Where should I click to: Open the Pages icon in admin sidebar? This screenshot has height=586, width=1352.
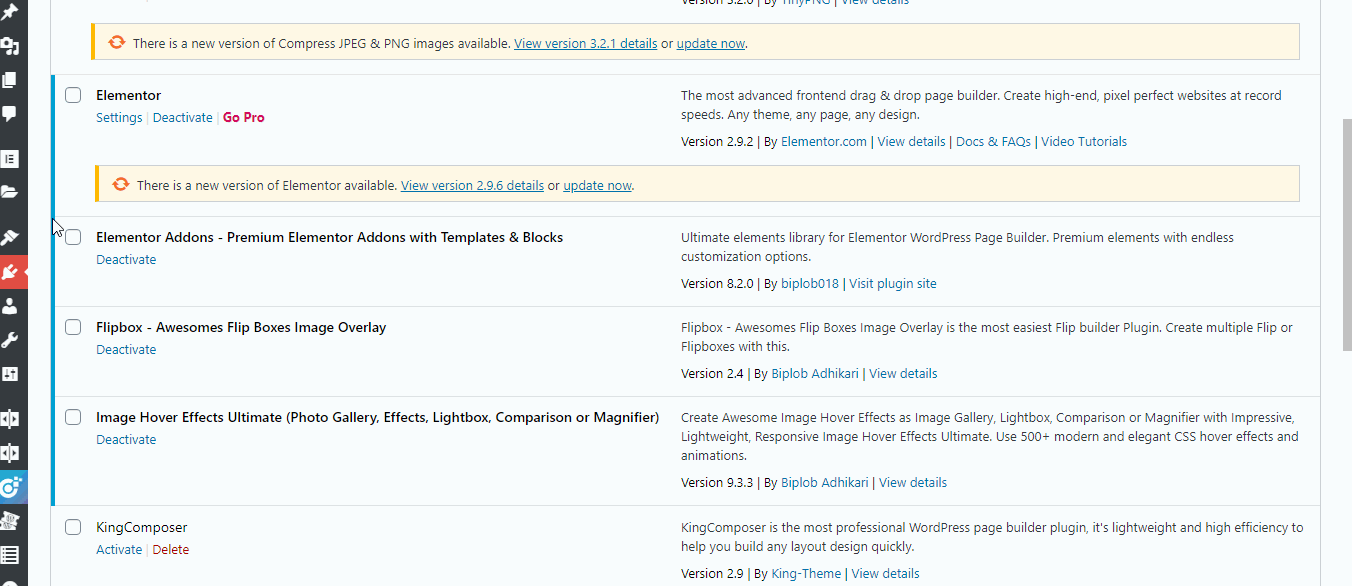(10, 80)
